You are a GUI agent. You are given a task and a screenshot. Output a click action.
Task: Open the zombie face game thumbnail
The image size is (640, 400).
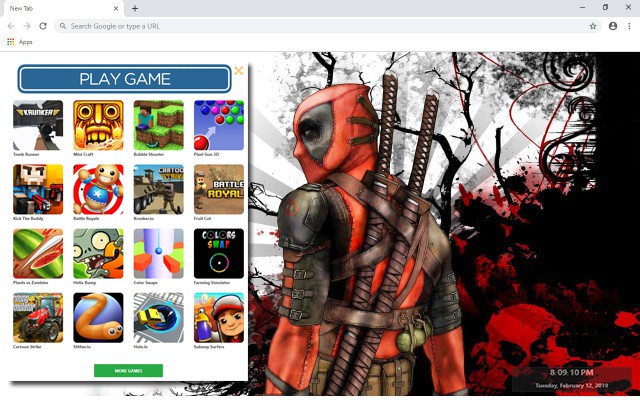point(98,253)
